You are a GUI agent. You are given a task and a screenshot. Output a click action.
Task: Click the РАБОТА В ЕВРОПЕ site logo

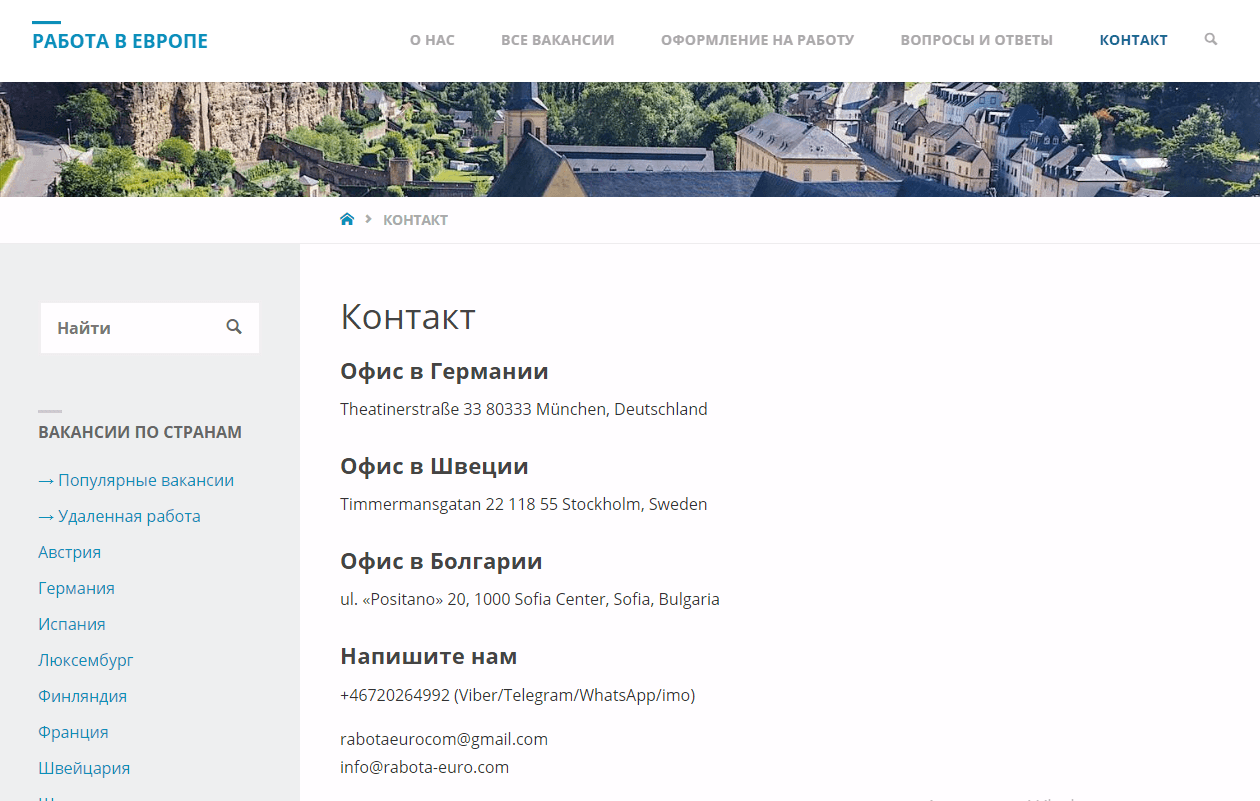(120, 41)
